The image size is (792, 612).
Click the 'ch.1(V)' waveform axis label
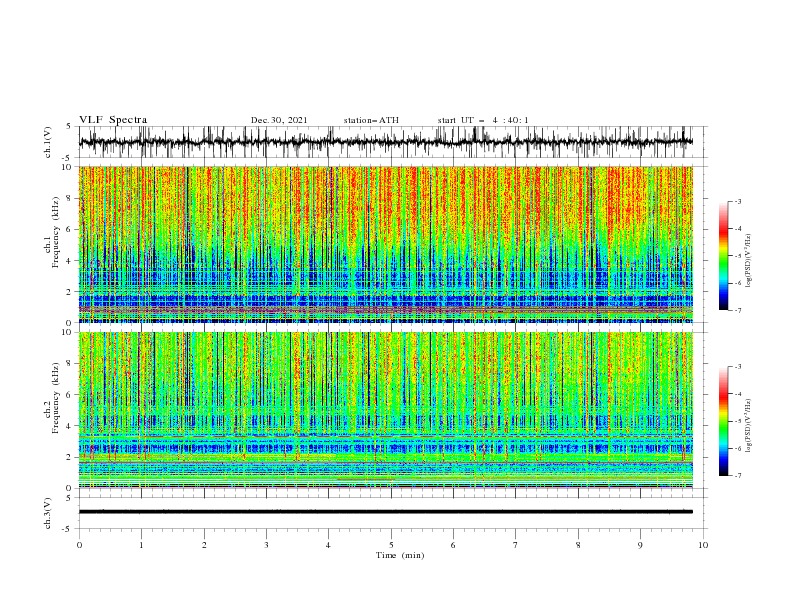tap(48, 142)
